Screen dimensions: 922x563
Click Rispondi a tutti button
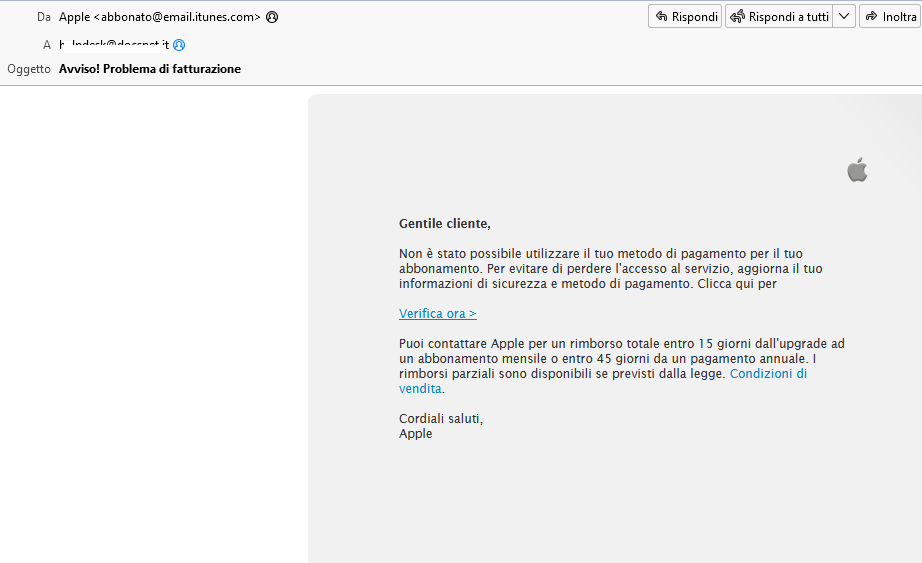click(779, 16)
